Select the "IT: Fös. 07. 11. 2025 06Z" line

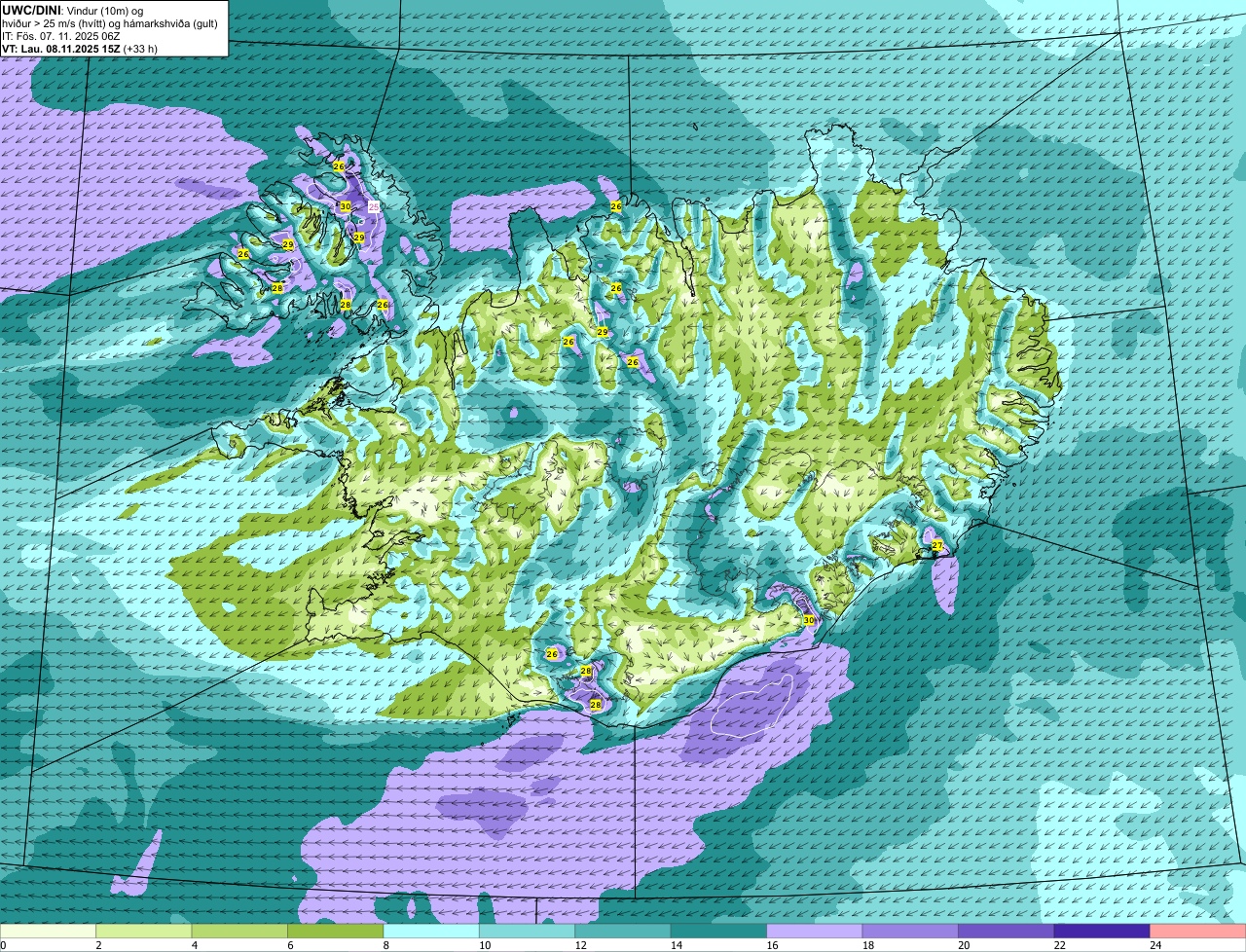coord(60,35)
